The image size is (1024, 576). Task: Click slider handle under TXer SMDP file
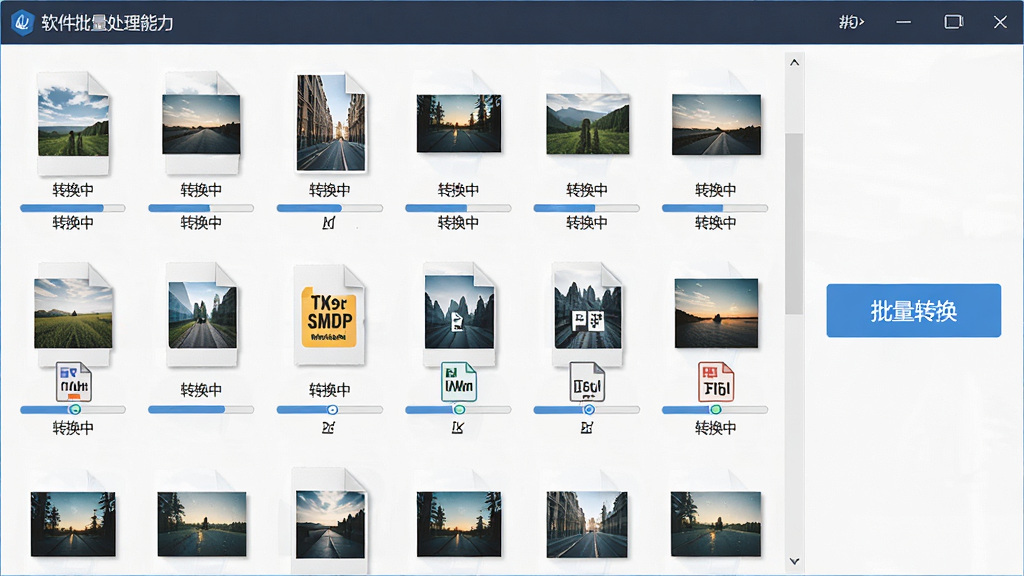point(332,409)
